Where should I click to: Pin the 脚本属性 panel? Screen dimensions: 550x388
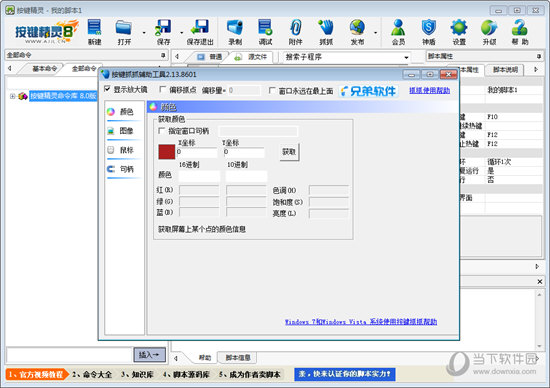[539, 56]
